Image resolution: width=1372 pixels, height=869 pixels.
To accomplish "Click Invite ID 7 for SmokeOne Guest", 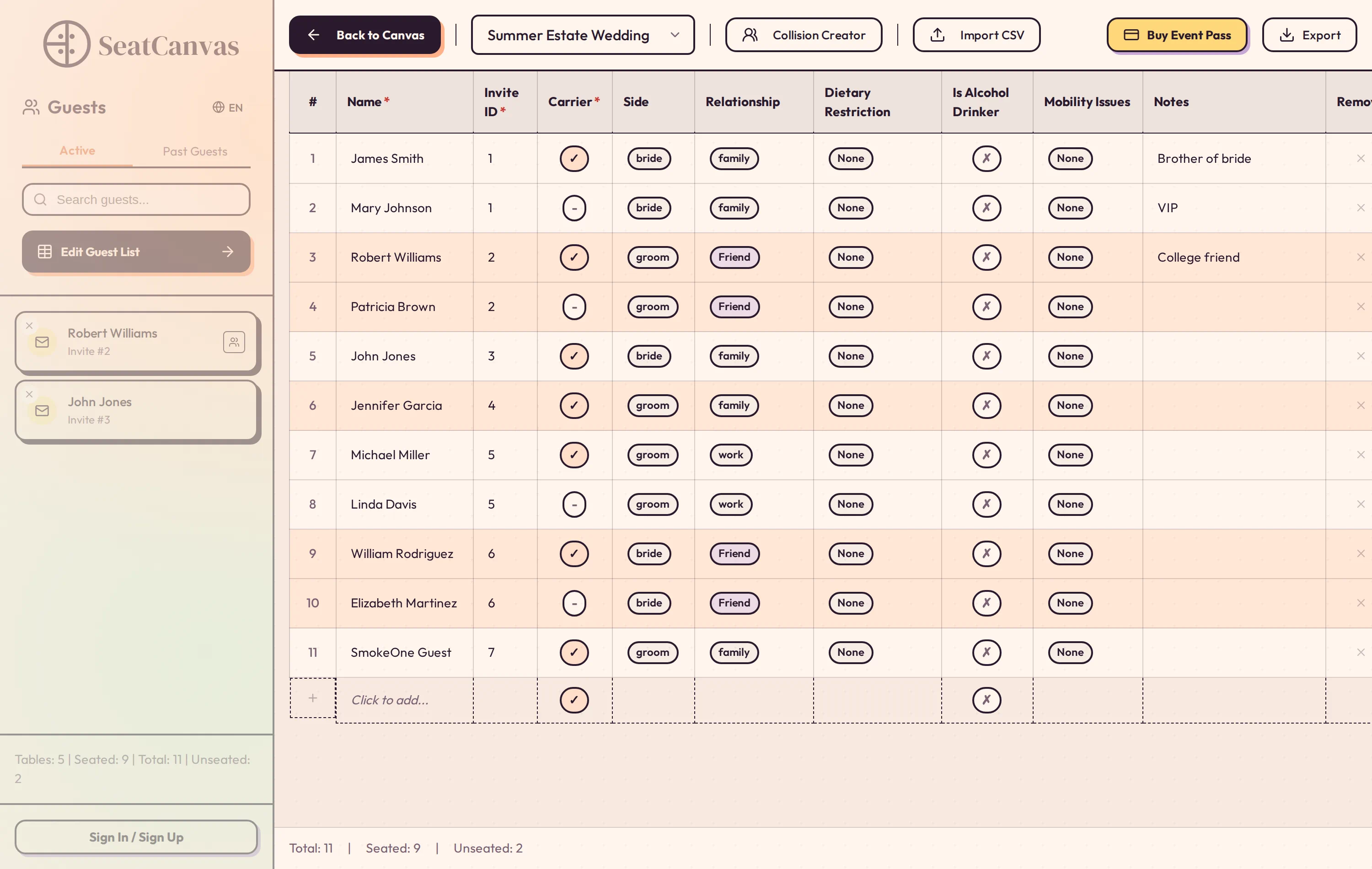I will coord(491,653).
